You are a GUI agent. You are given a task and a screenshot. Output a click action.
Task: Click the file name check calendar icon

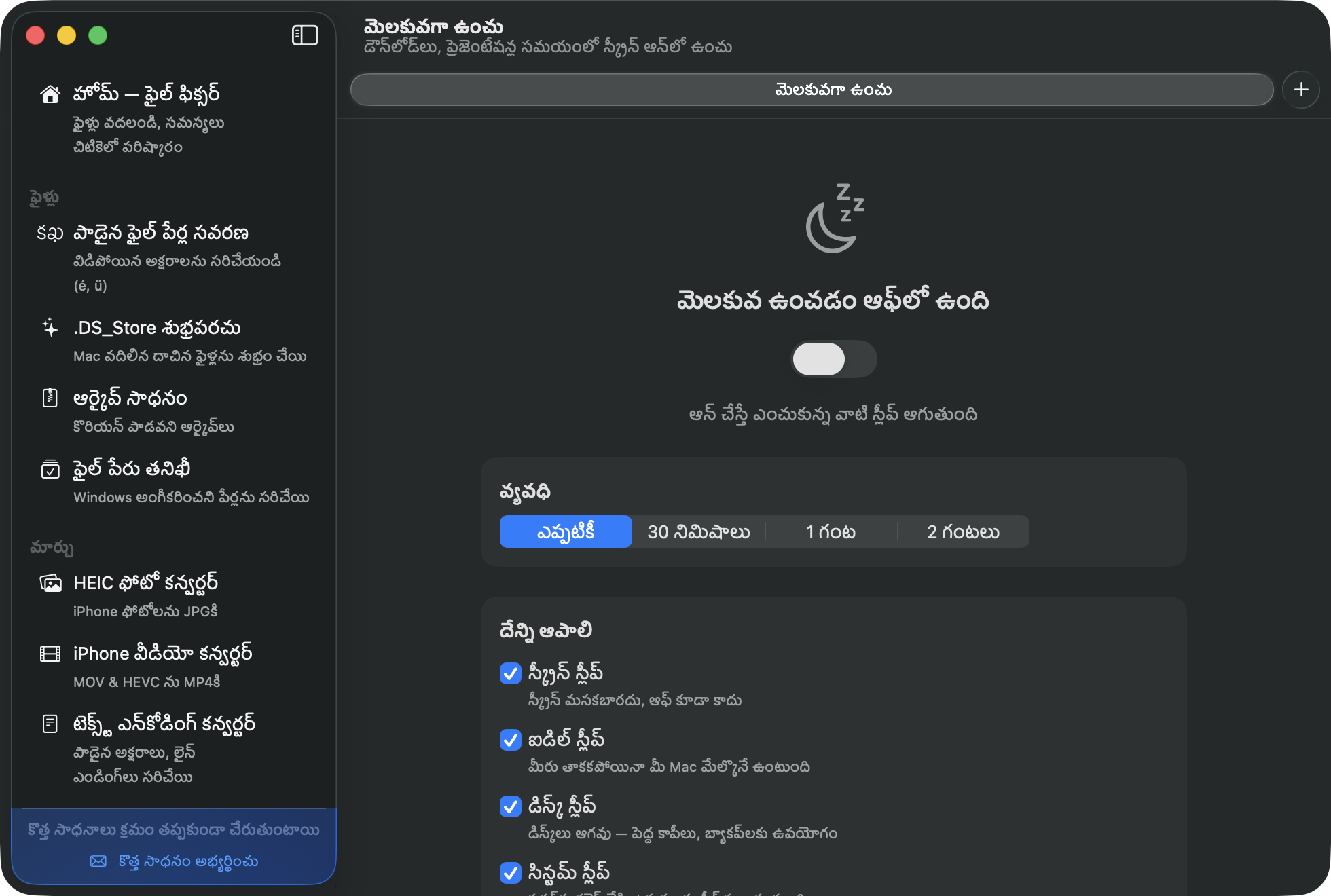click(50, 468)
